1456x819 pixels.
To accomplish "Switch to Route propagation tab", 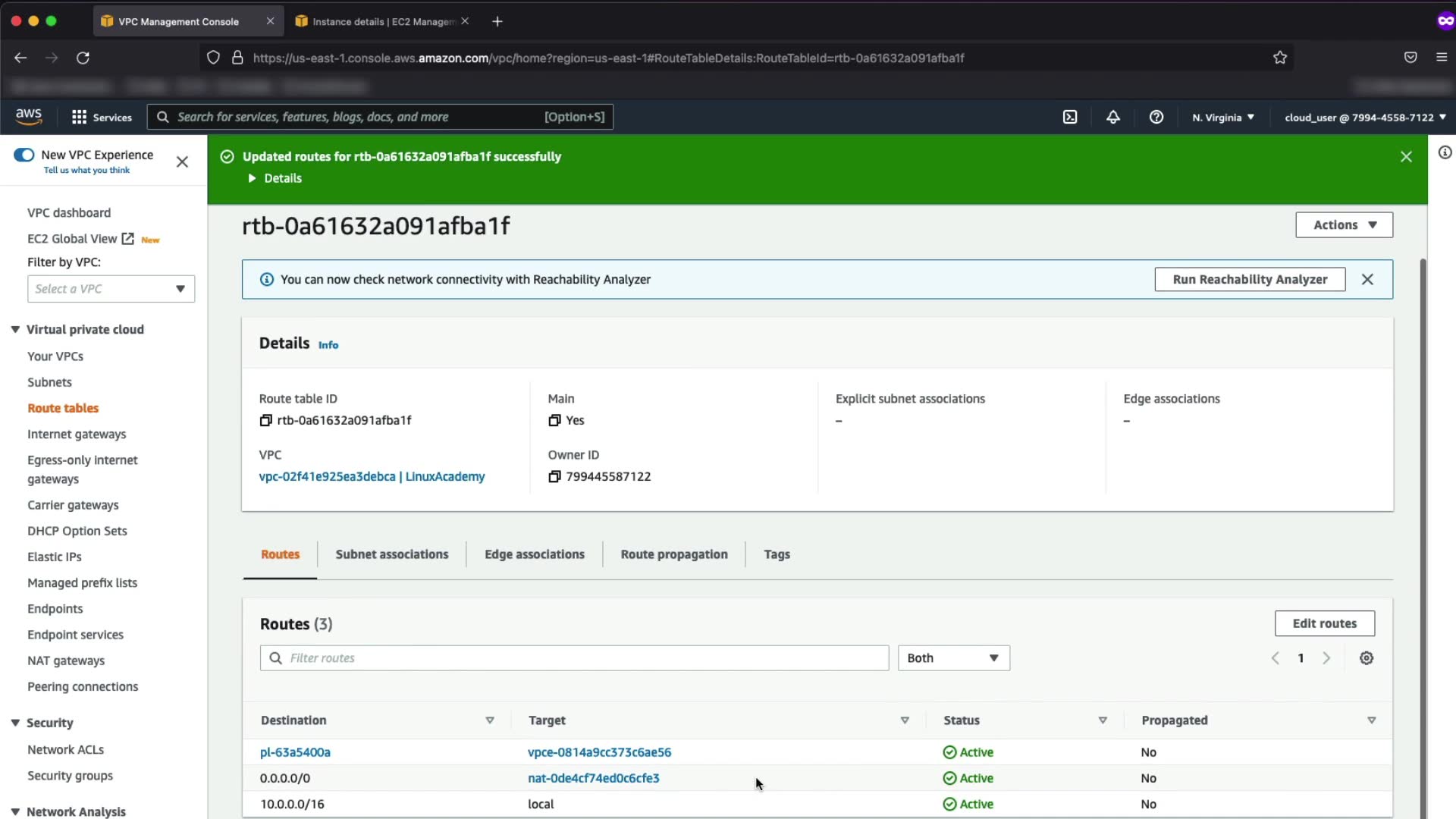I will point(673,554).
